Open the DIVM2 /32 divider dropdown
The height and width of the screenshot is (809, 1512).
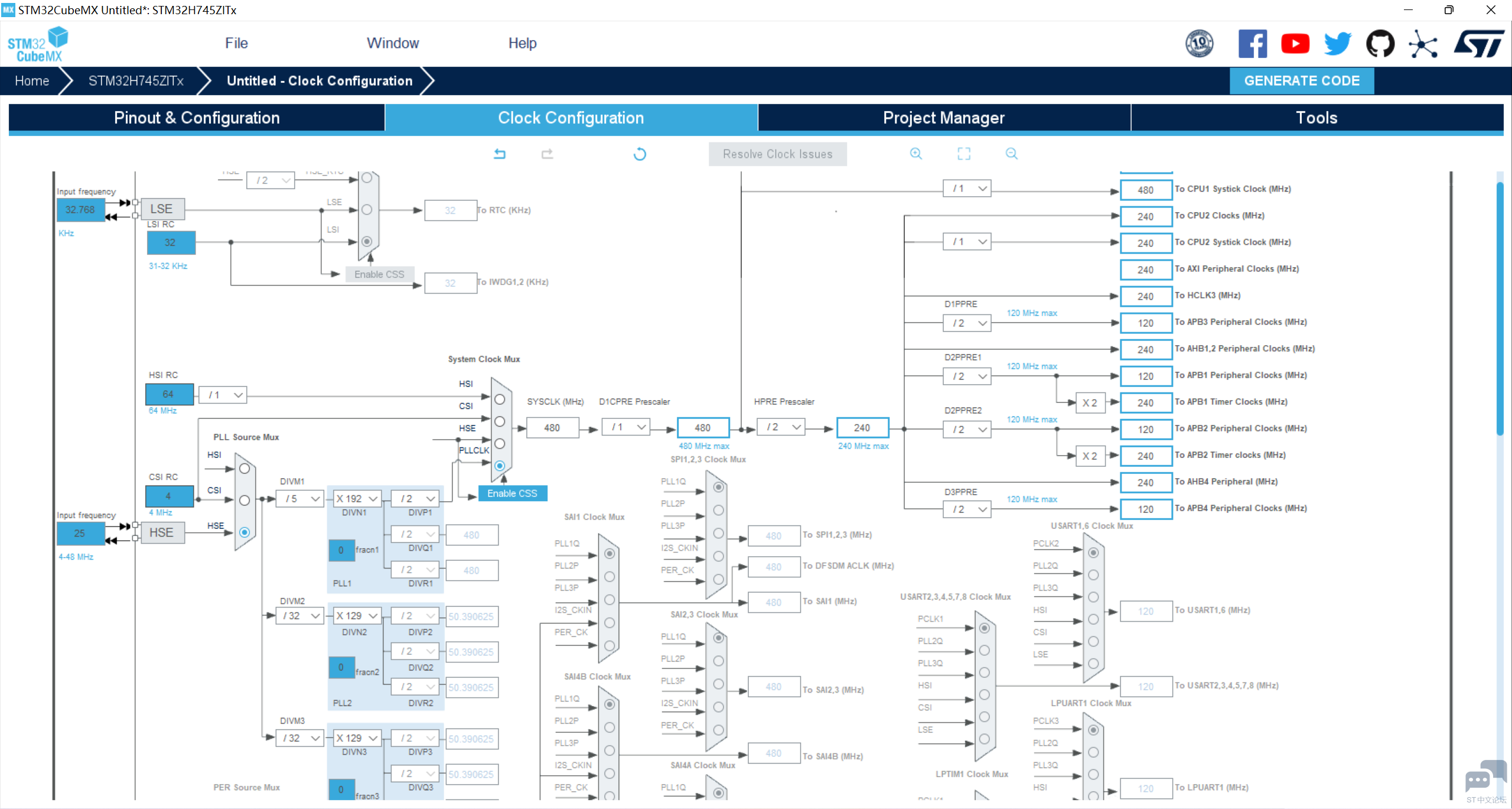300,616
